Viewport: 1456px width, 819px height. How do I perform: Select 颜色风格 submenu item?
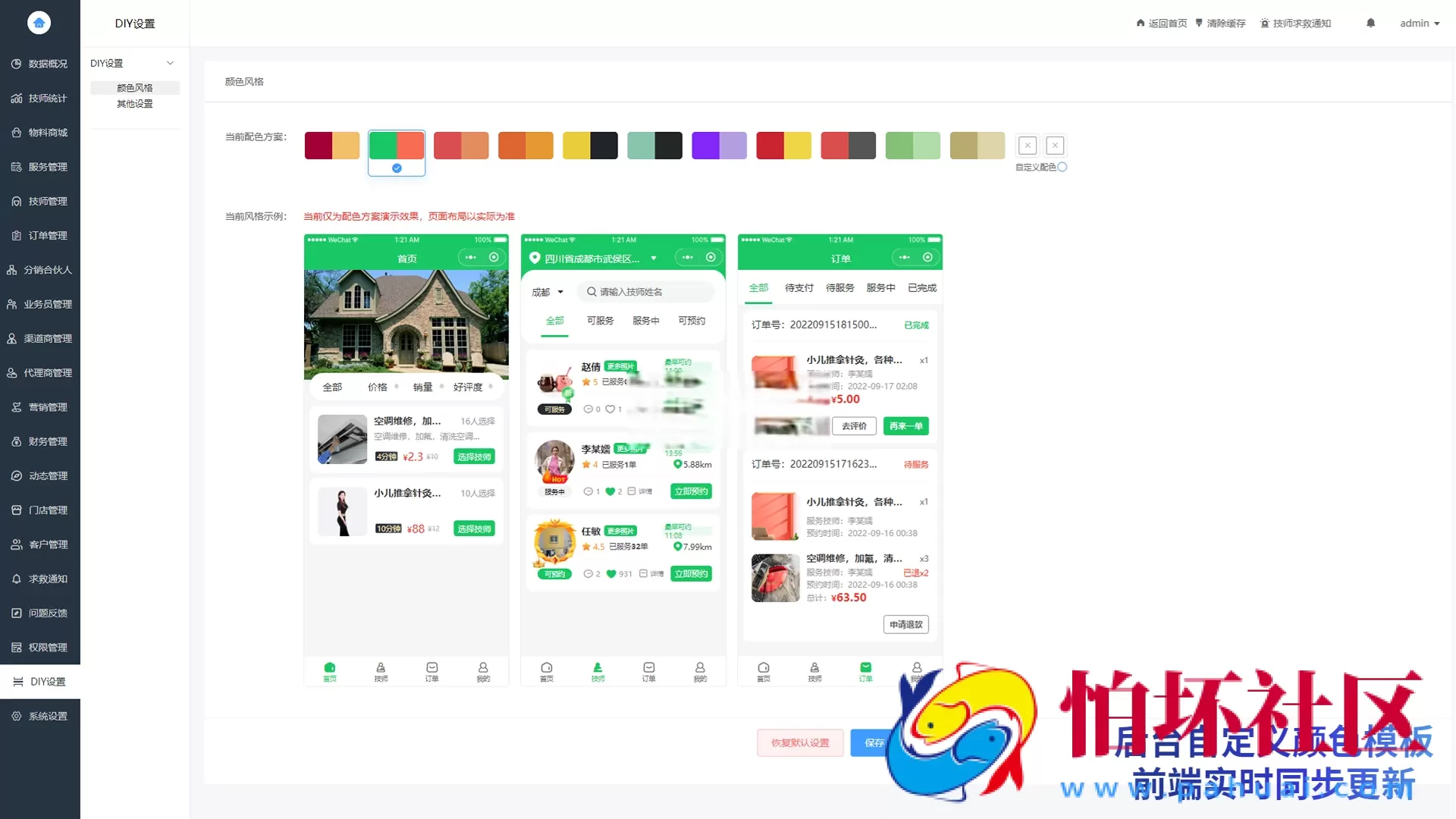pyautogui.click(x=134, y=88)
